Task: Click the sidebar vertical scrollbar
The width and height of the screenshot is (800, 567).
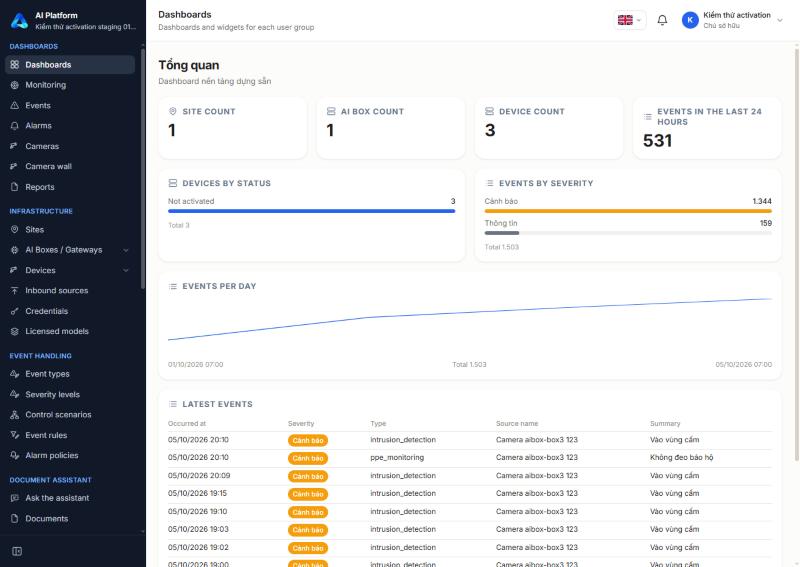Action: tap(143, 168)
